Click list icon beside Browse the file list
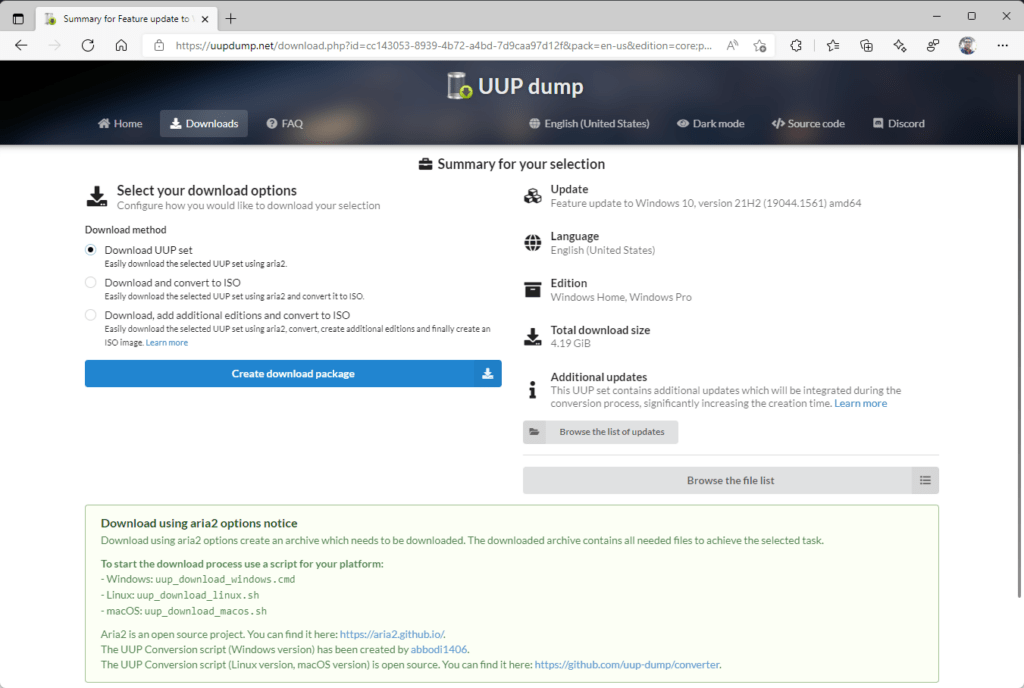 [925, 481]
